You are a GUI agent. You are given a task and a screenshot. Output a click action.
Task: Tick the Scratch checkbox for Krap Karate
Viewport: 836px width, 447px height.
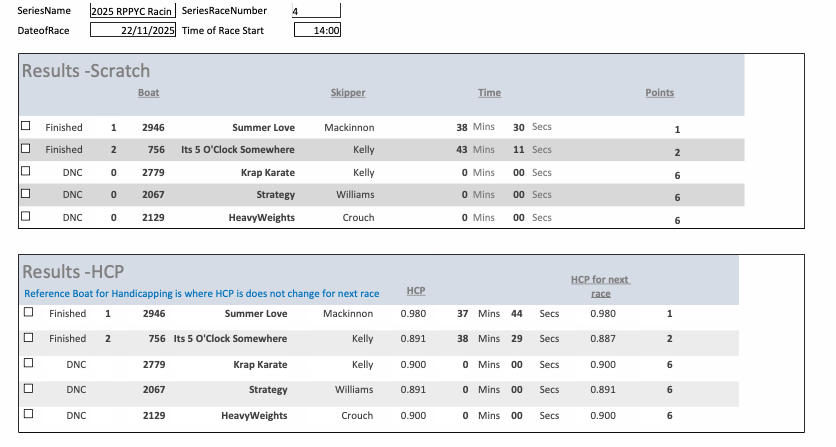click(x=26, y=172)
